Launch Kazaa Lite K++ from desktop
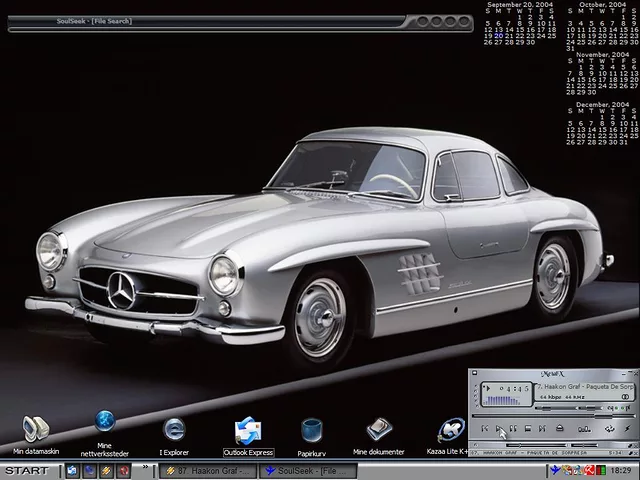 point(448,436)
